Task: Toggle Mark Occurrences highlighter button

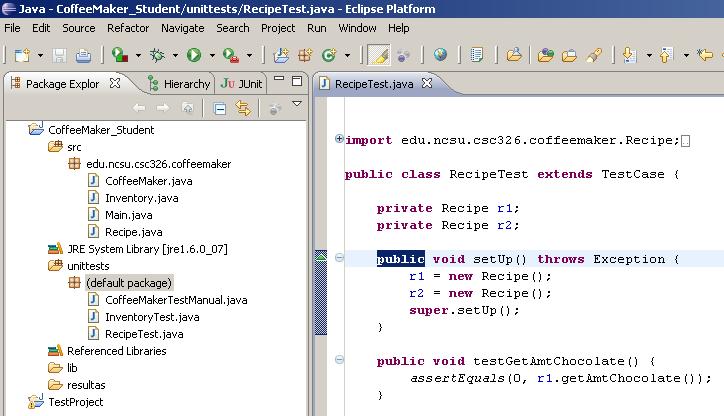Action: click(x=378, y=55)
